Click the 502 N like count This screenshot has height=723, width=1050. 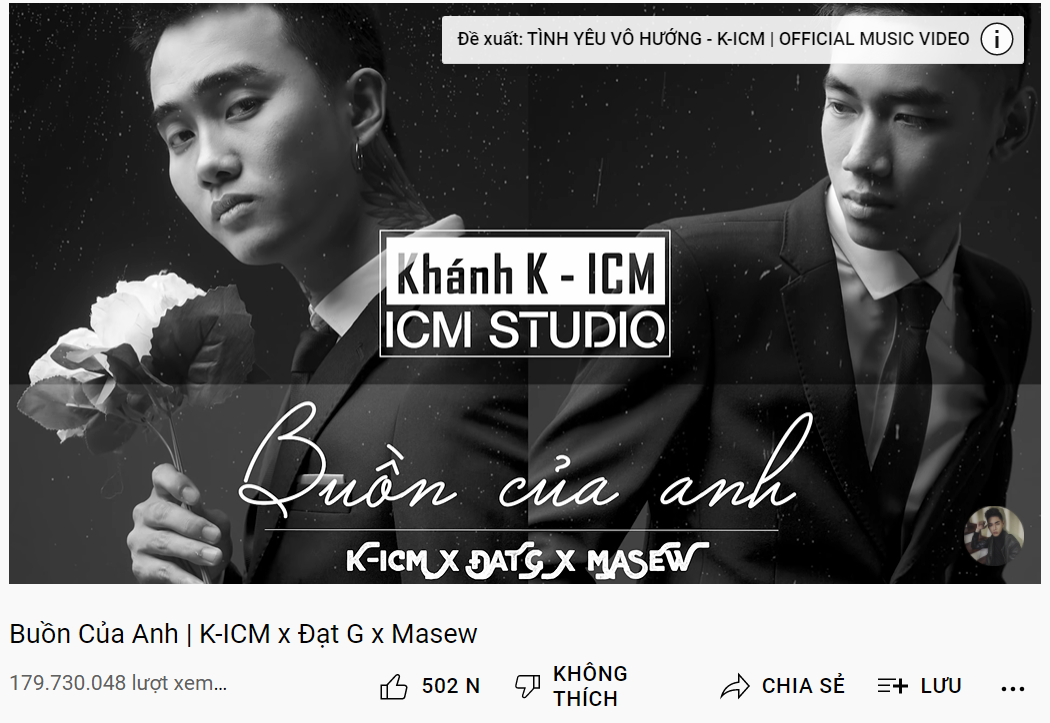coord(451,686)
